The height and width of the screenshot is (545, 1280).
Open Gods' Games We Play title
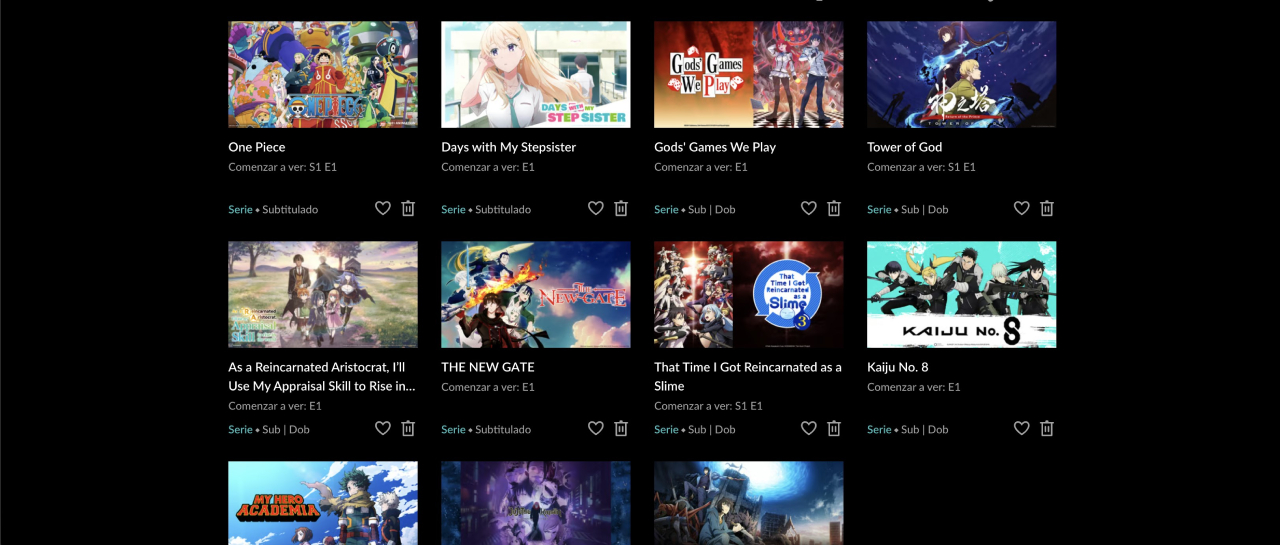coord(714,147)
